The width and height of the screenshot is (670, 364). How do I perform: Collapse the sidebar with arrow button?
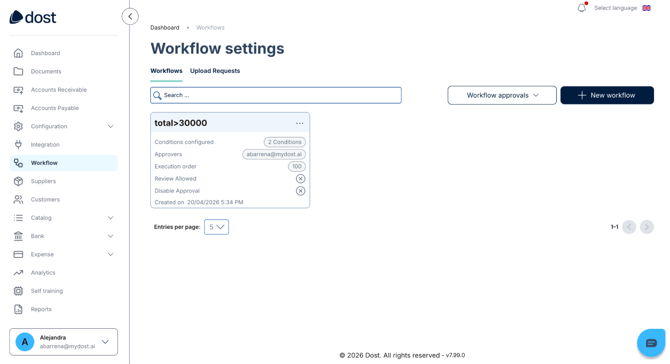(130, 17)
